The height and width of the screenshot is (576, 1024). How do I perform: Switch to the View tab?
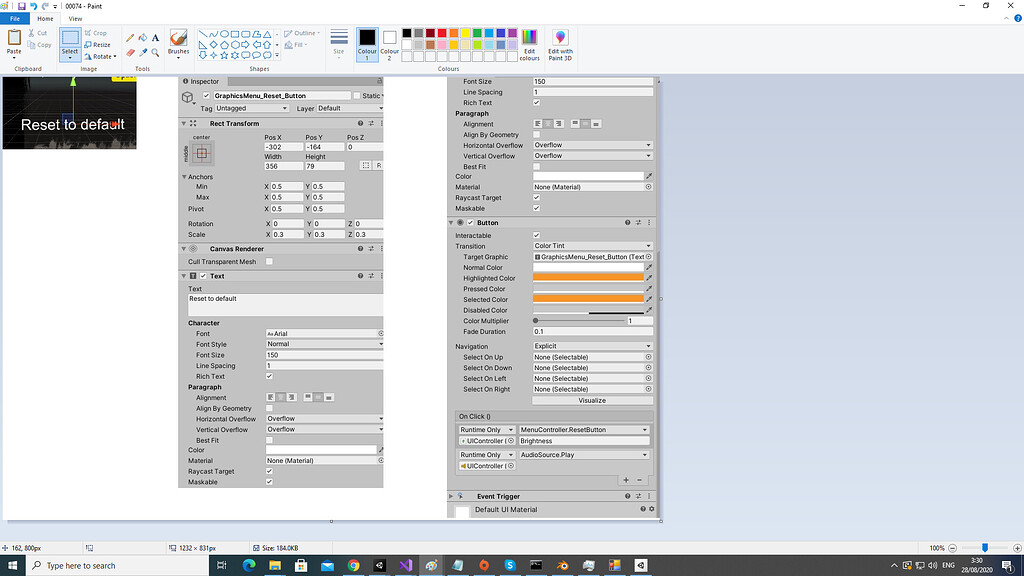[x=75, y=18]
